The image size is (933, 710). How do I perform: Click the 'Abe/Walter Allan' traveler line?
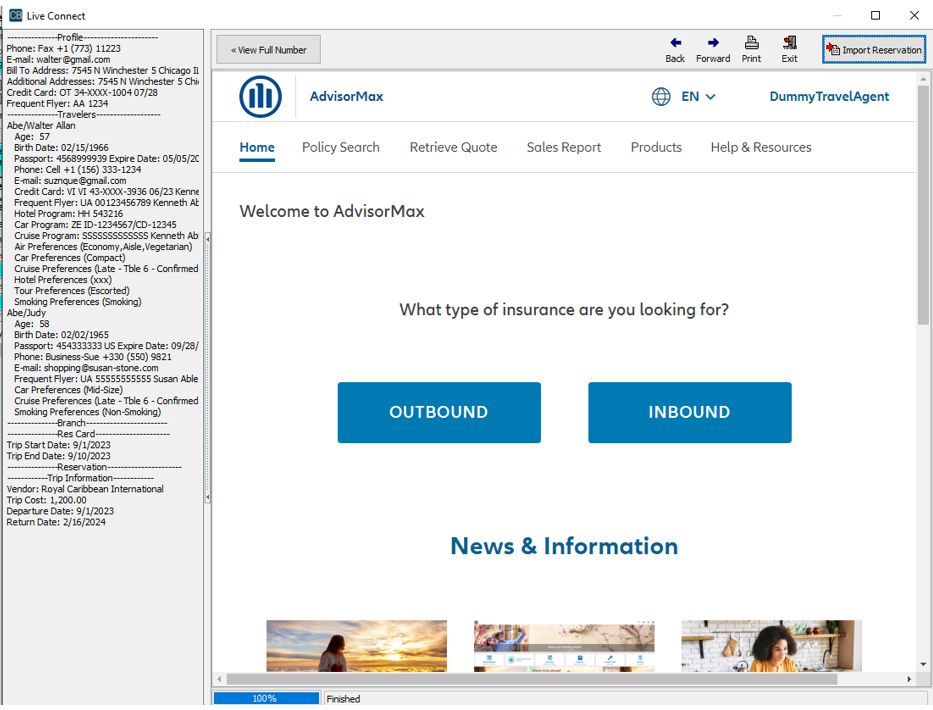41,126
